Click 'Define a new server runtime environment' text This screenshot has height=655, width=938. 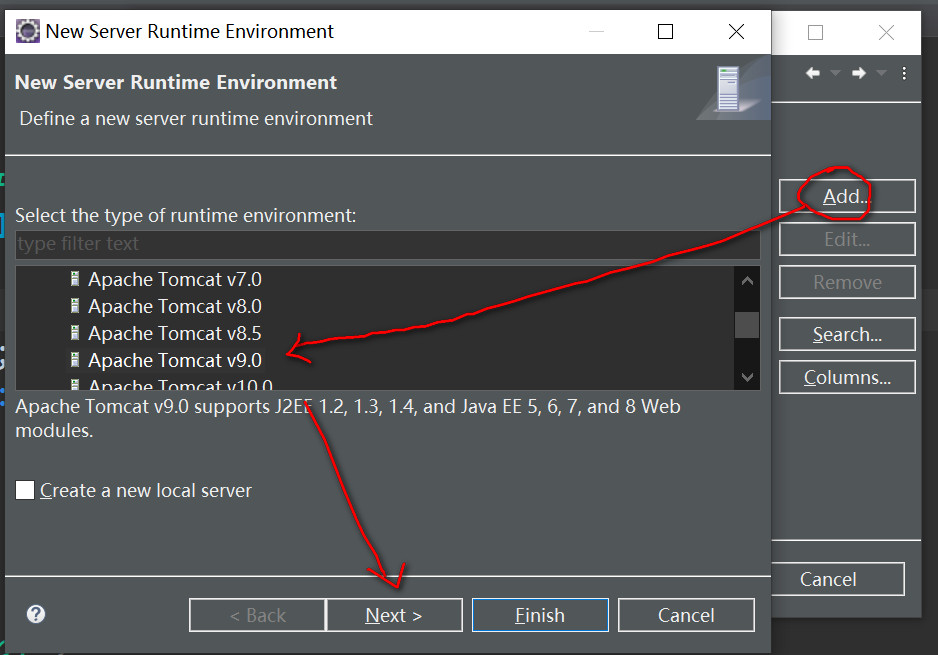click(x=196, y=118)
